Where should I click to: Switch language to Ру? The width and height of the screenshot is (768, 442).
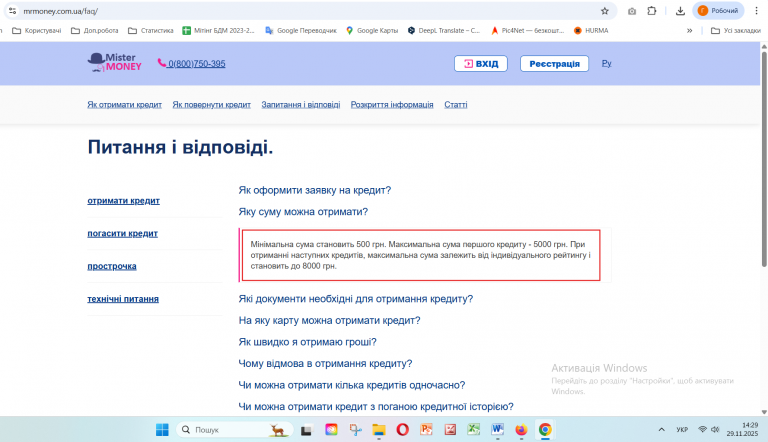coord(606,63)
